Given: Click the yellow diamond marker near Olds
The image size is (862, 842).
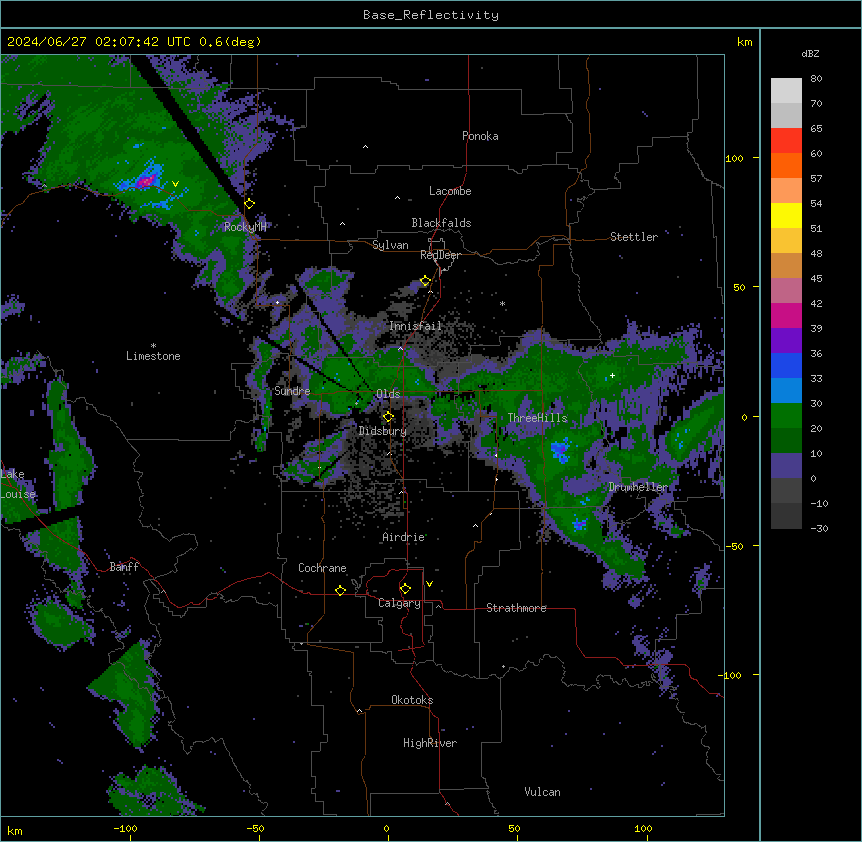Looking at the screenshot, I should 388,417.
